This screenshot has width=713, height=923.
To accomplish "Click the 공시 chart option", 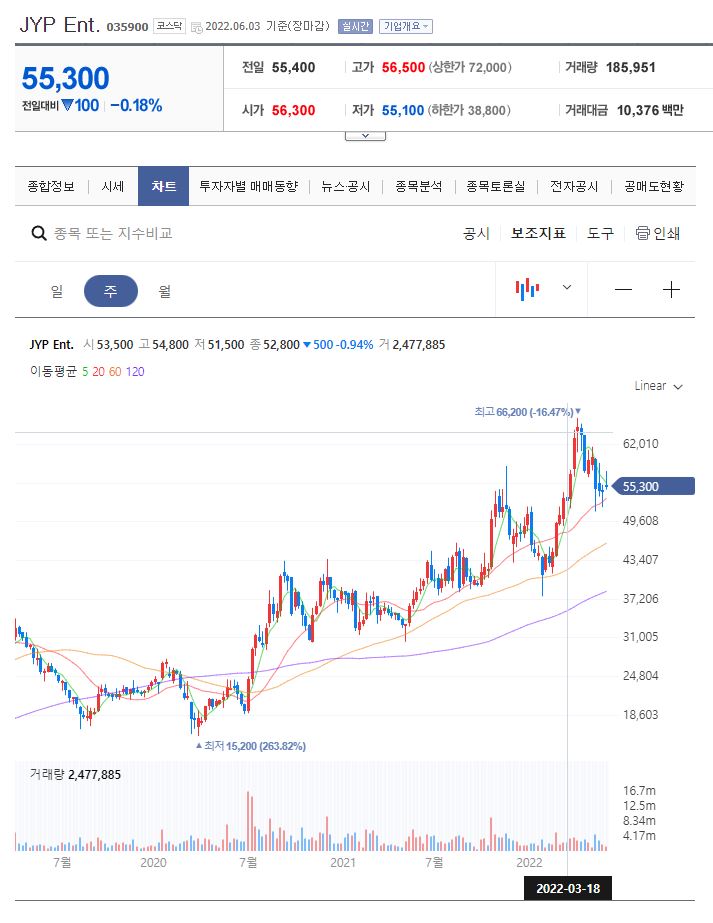I will (476, 234).
